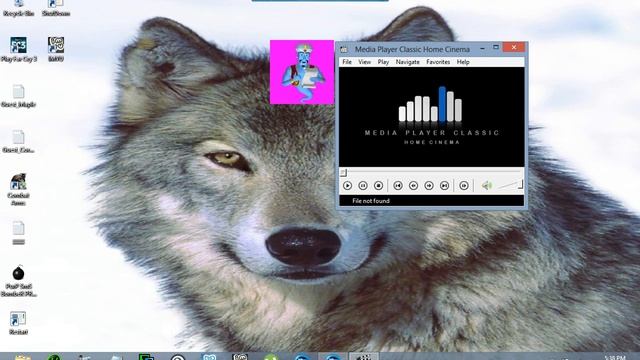Minimize the Media Player Classic window

tap(482, 48)
